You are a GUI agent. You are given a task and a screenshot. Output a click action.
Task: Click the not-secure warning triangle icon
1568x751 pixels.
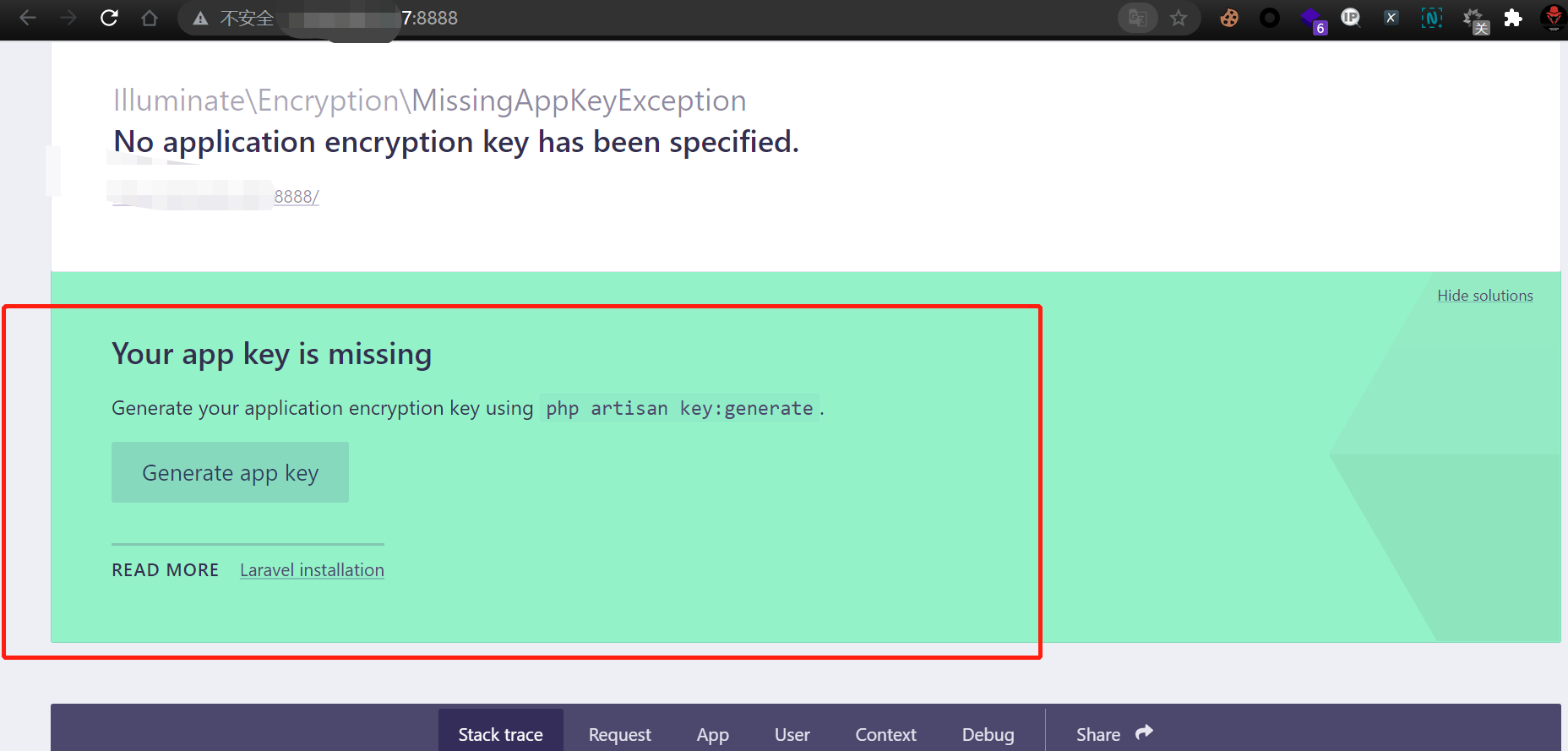[200, 19]
